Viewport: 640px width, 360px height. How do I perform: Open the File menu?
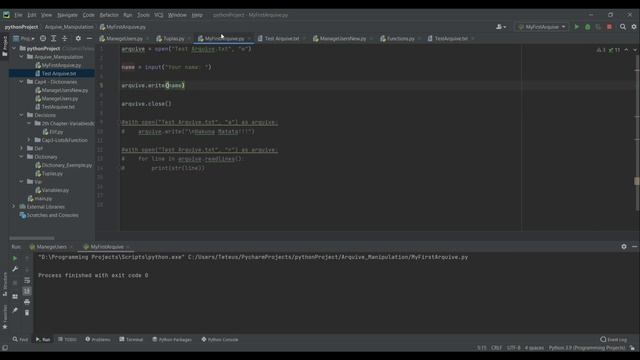18,15
